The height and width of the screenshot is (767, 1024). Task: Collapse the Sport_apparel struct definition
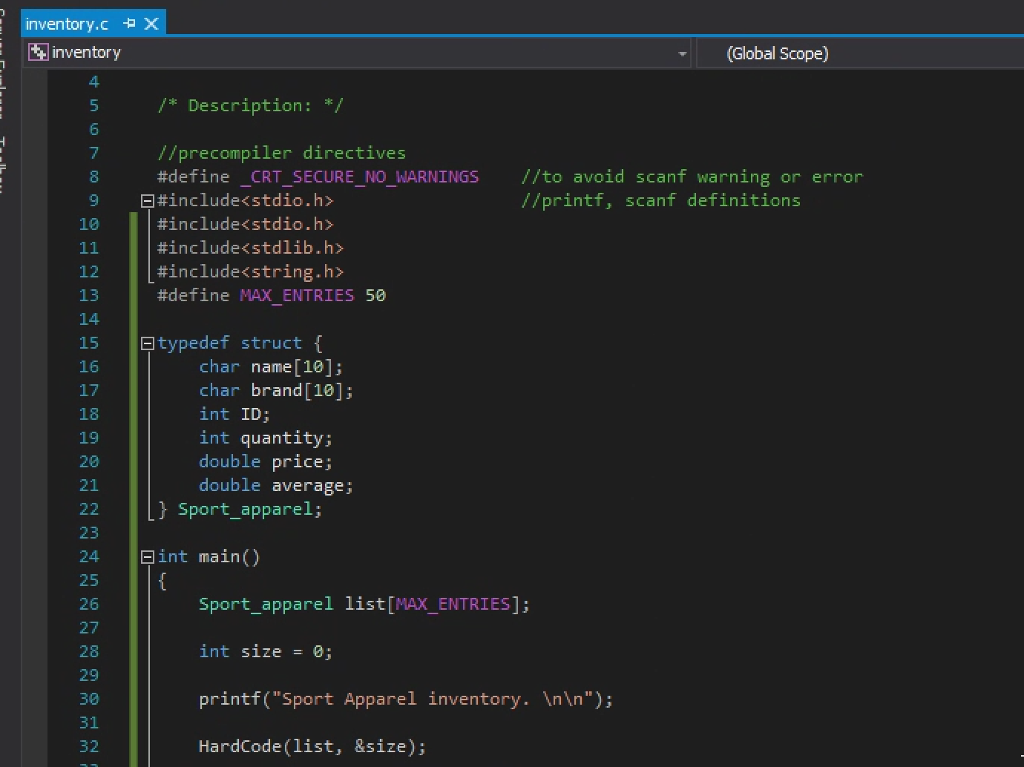[146, 342]
